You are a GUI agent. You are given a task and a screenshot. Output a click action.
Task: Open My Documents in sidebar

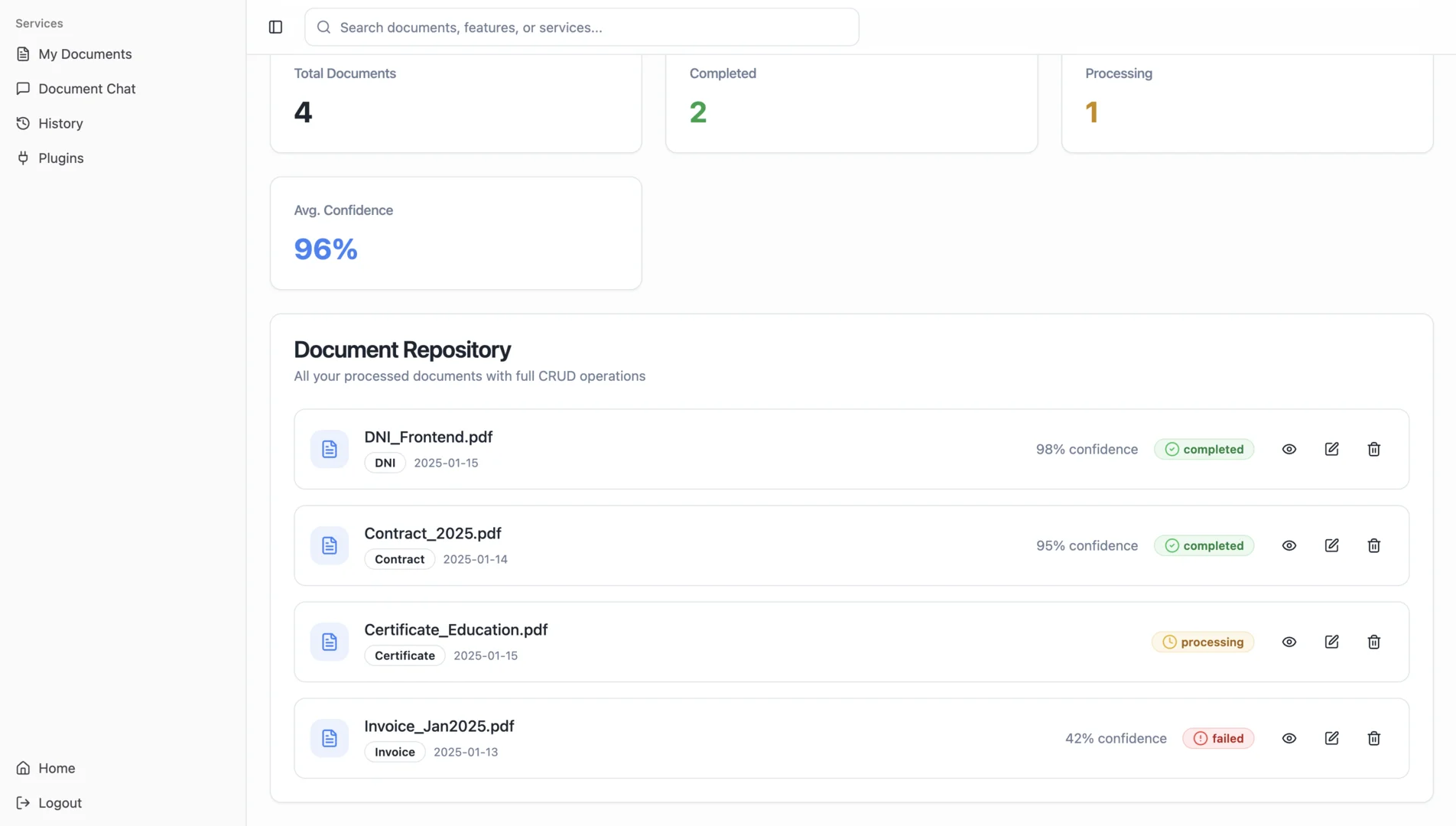(x=85, y=54)
